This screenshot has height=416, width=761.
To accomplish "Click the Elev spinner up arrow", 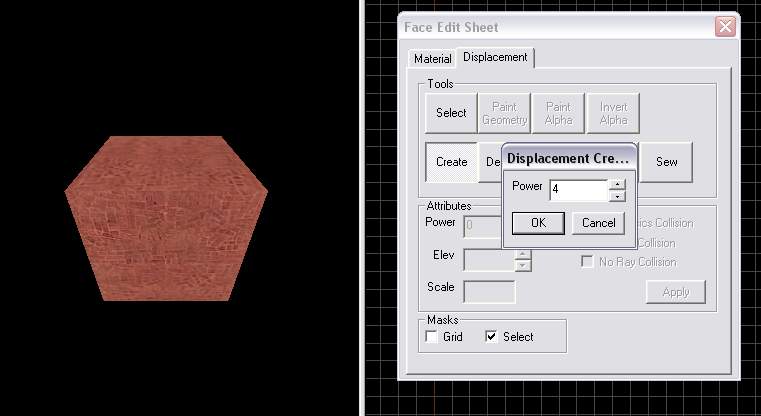I will [x=523, y=254].
